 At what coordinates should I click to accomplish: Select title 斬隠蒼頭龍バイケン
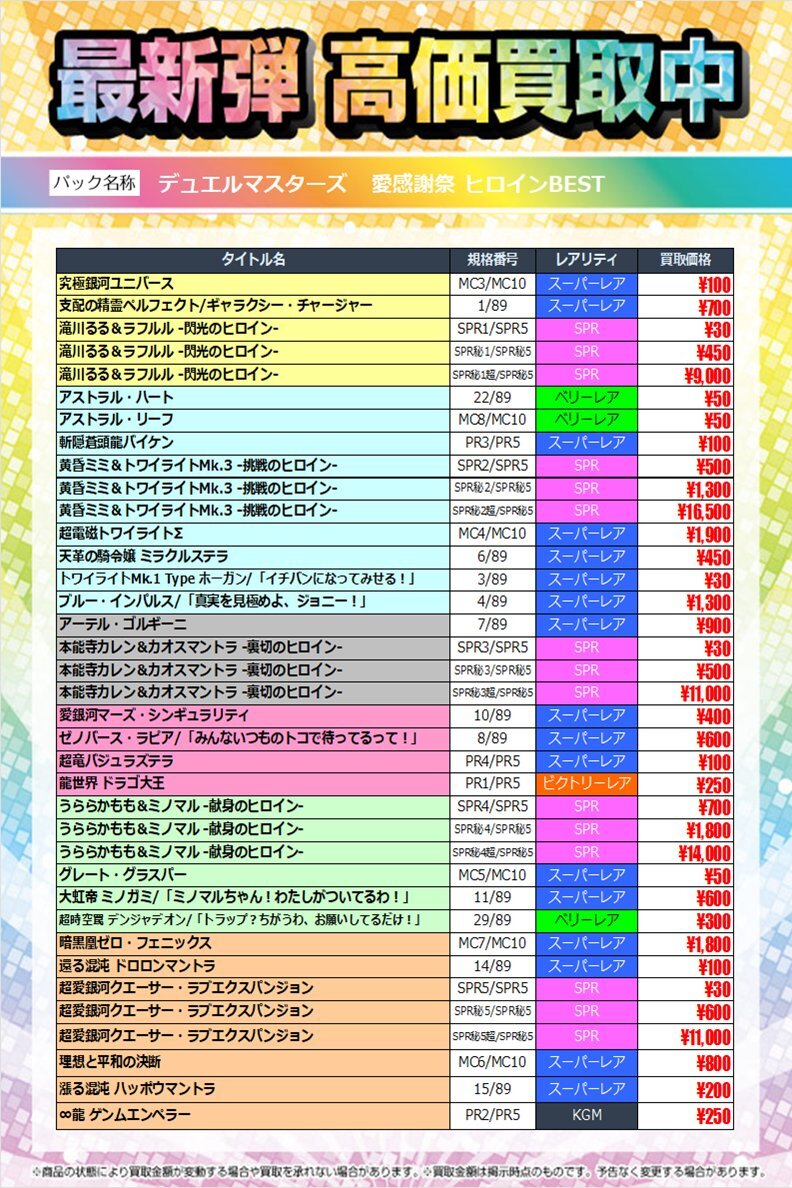click(x=117, y=442)
